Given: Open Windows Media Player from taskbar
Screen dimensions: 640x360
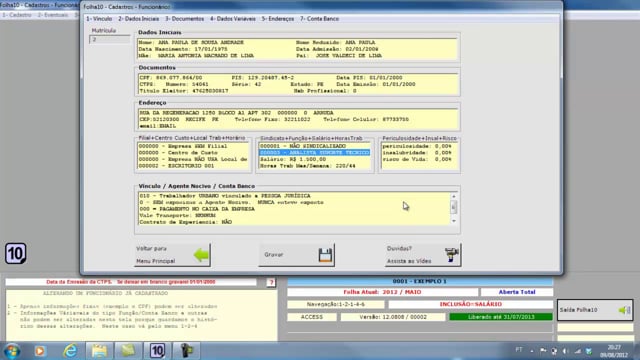Looking at the screenshot, I should [x=40, y=351].
